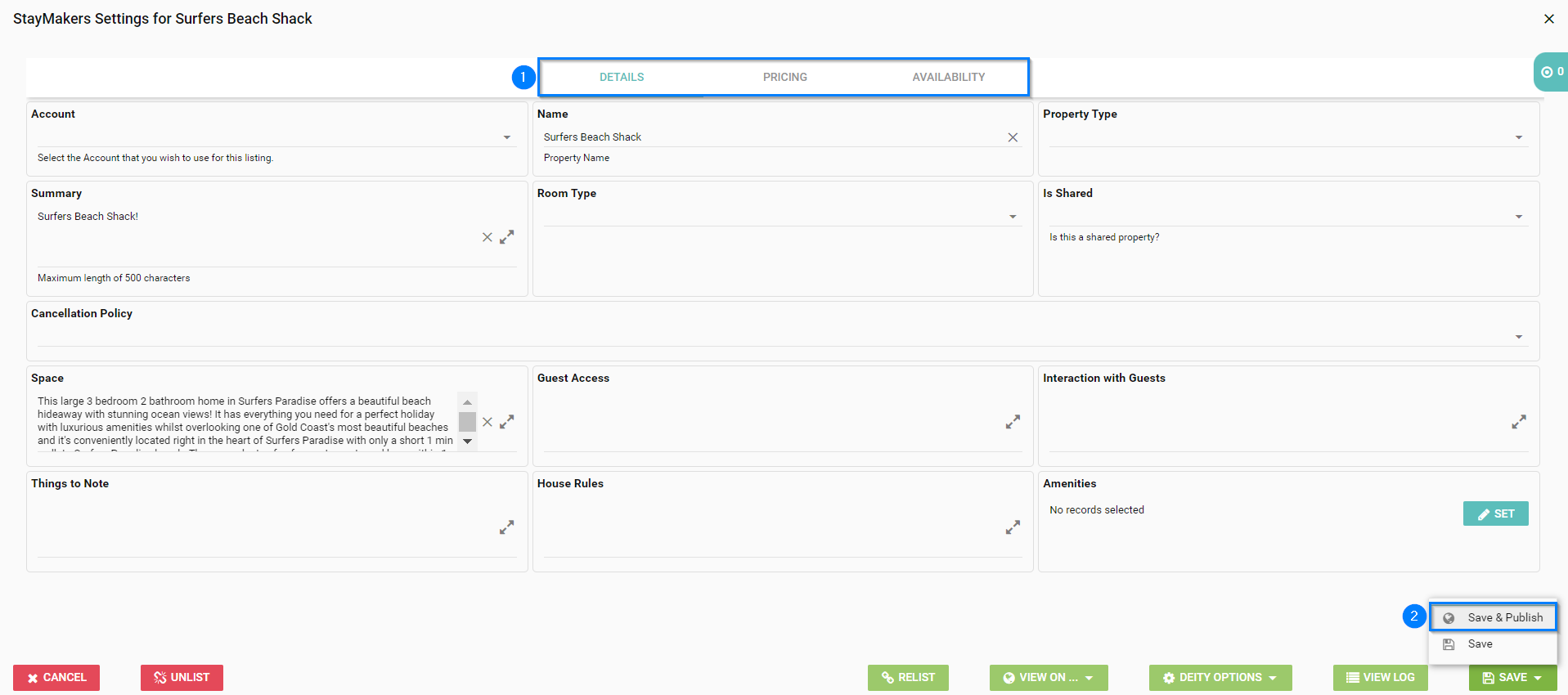Viewport: 1568px width, 695px height.
Task: Expand the Guest Access text editor
Action: (x=1013, y=422)
